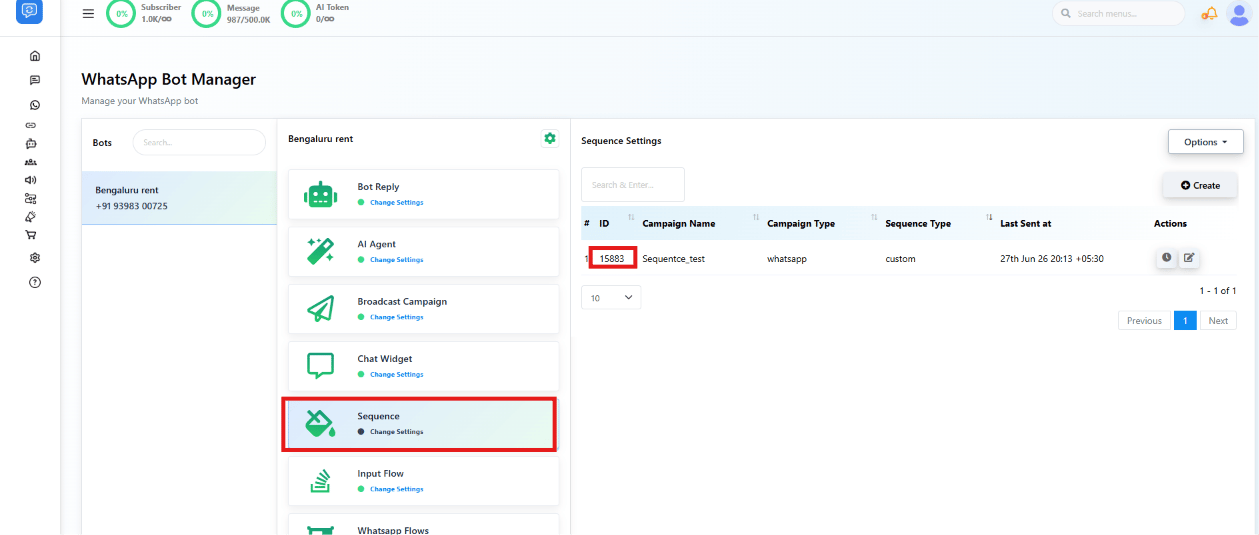Select the Input Flow menu card
The image size is (1259, 535).
click(423, 481)
